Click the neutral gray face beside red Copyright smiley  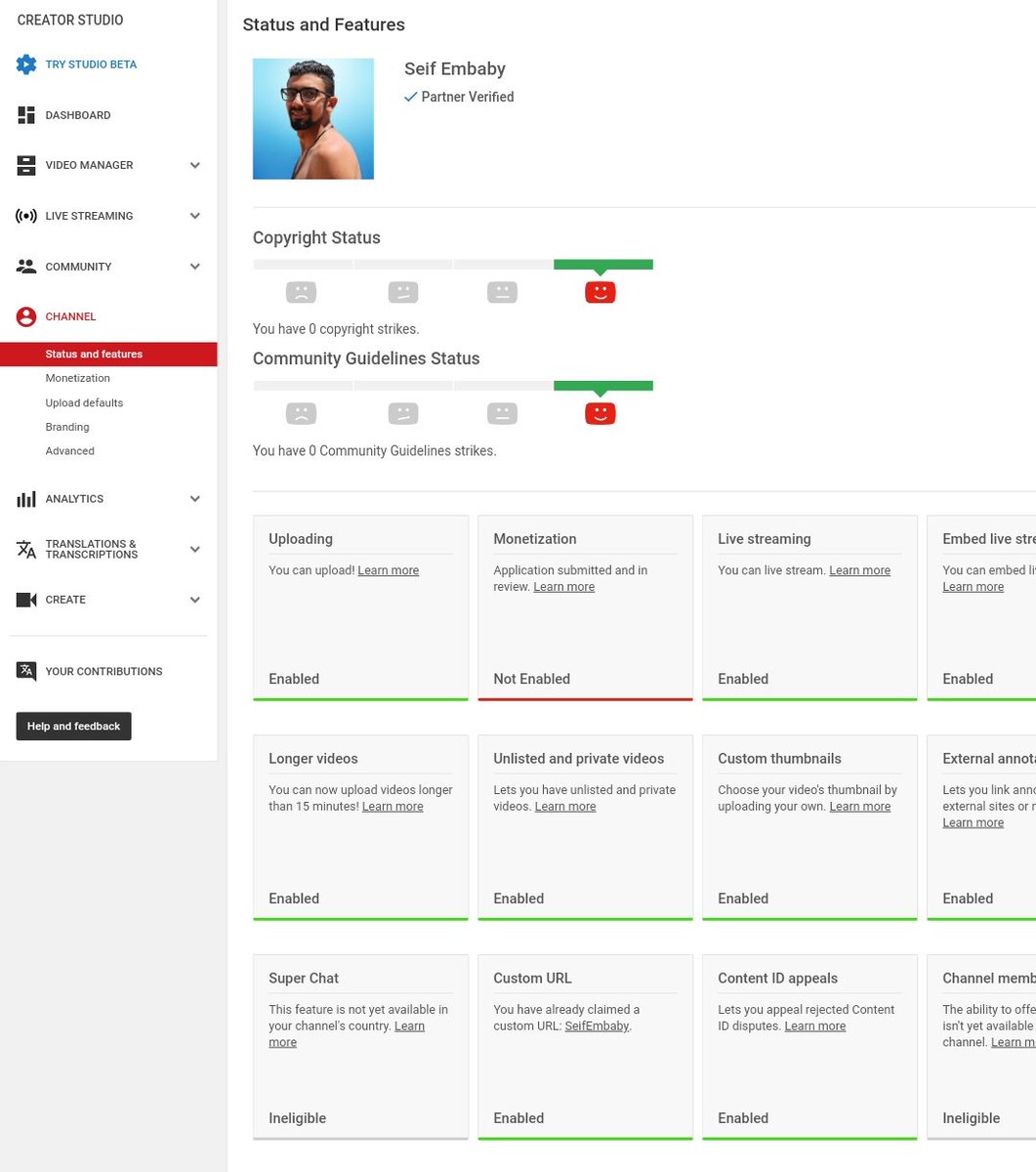point(502,292)
